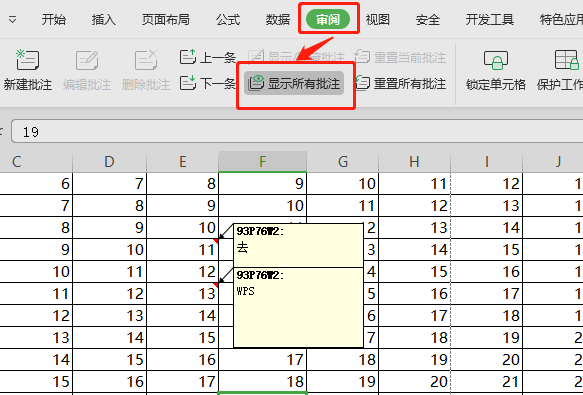Click the comment box containing WPS
The width and height of the screenshot is (583, 395).
coord(298,308)
